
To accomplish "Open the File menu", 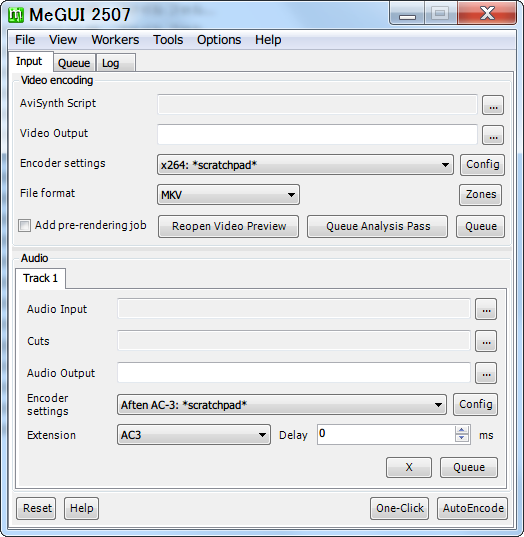I will point(25,40).
